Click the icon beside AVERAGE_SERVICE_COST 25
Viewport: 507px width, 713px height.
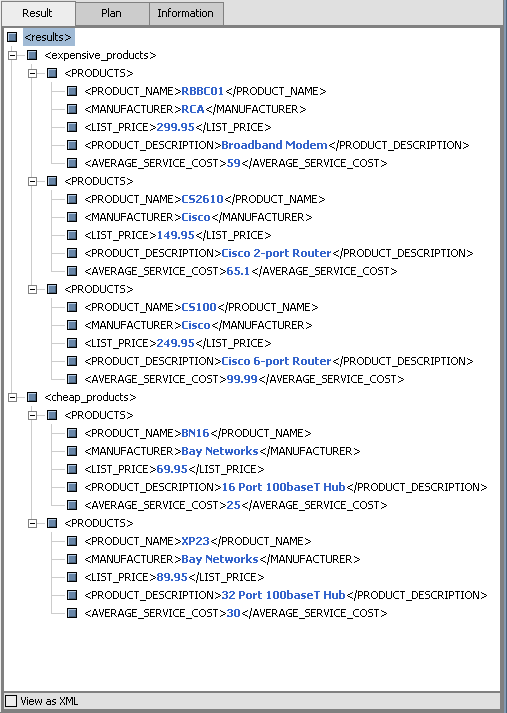[72, 505]
